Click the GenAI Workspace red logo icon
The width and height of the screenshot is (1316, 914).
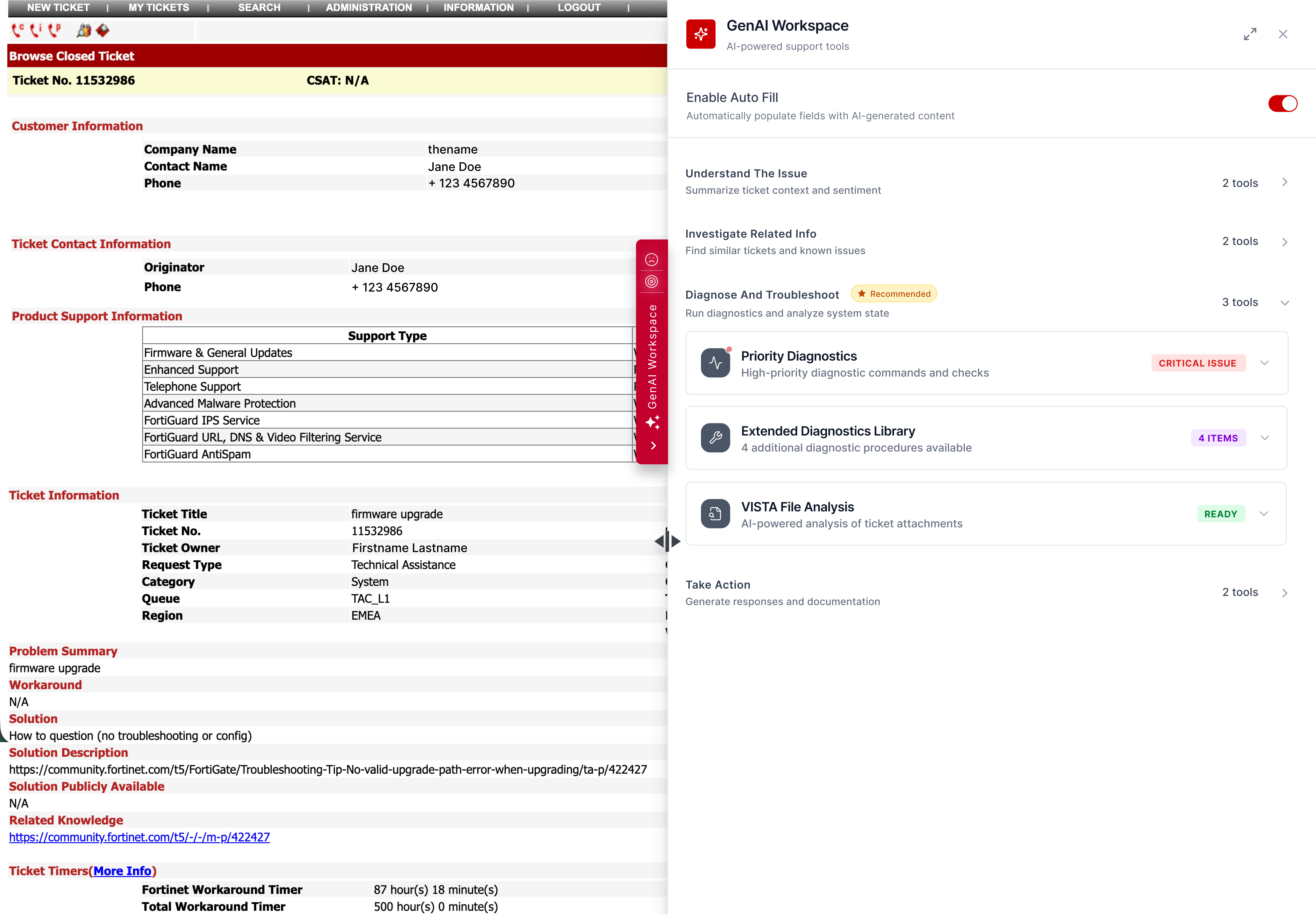pos(701,34)
